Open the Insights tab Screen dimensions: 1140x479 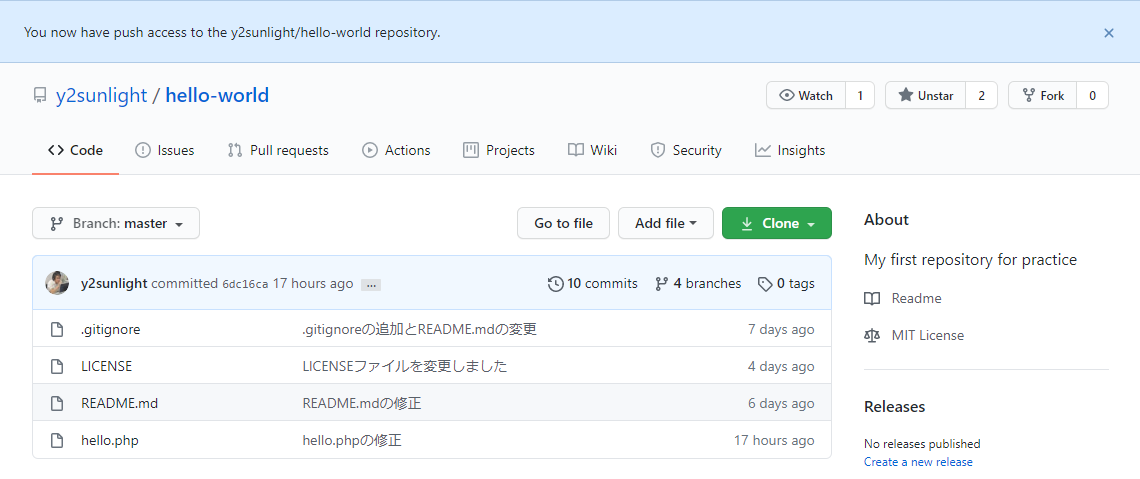coord(790,150)
